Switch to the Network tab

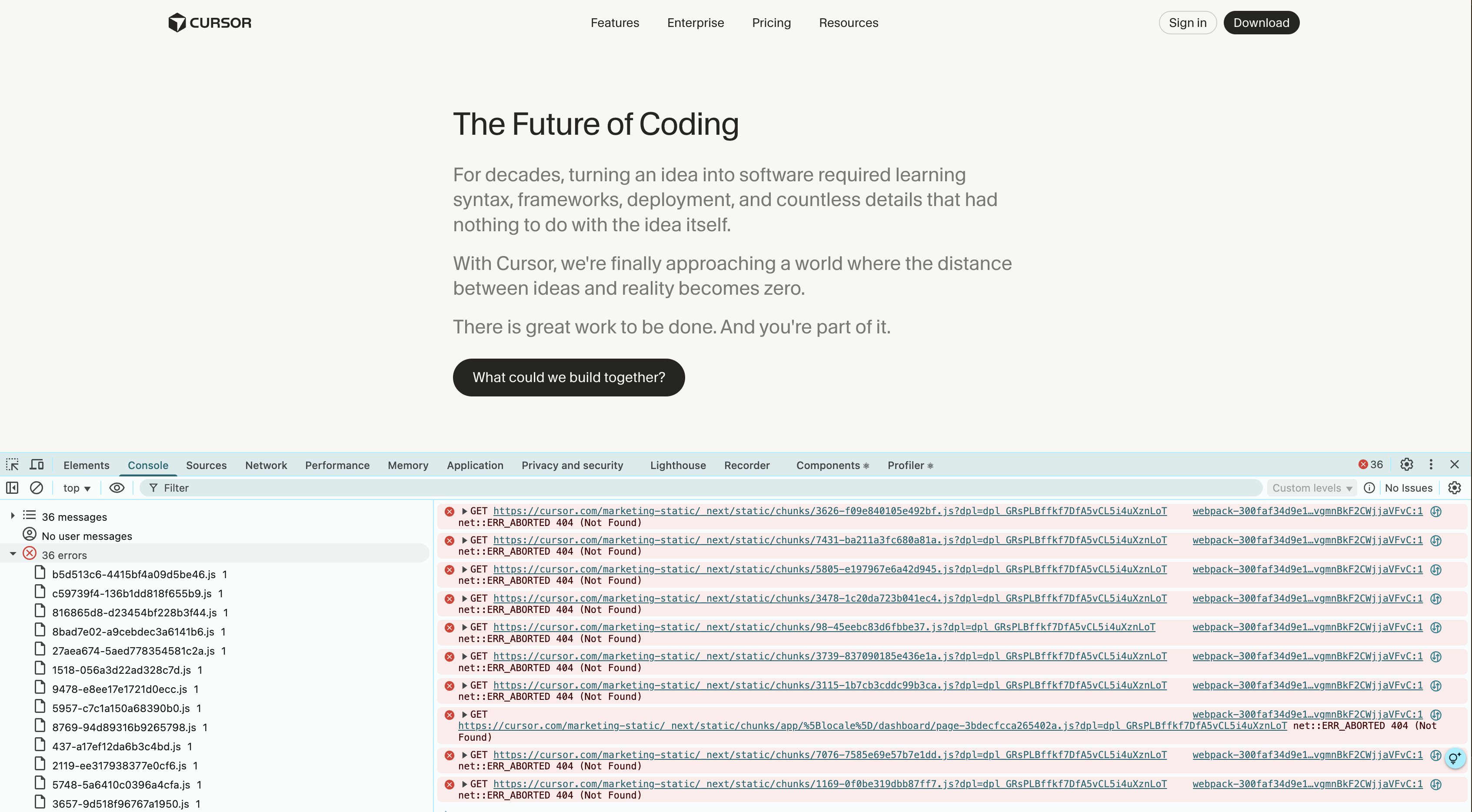click(x=266, y=465)
